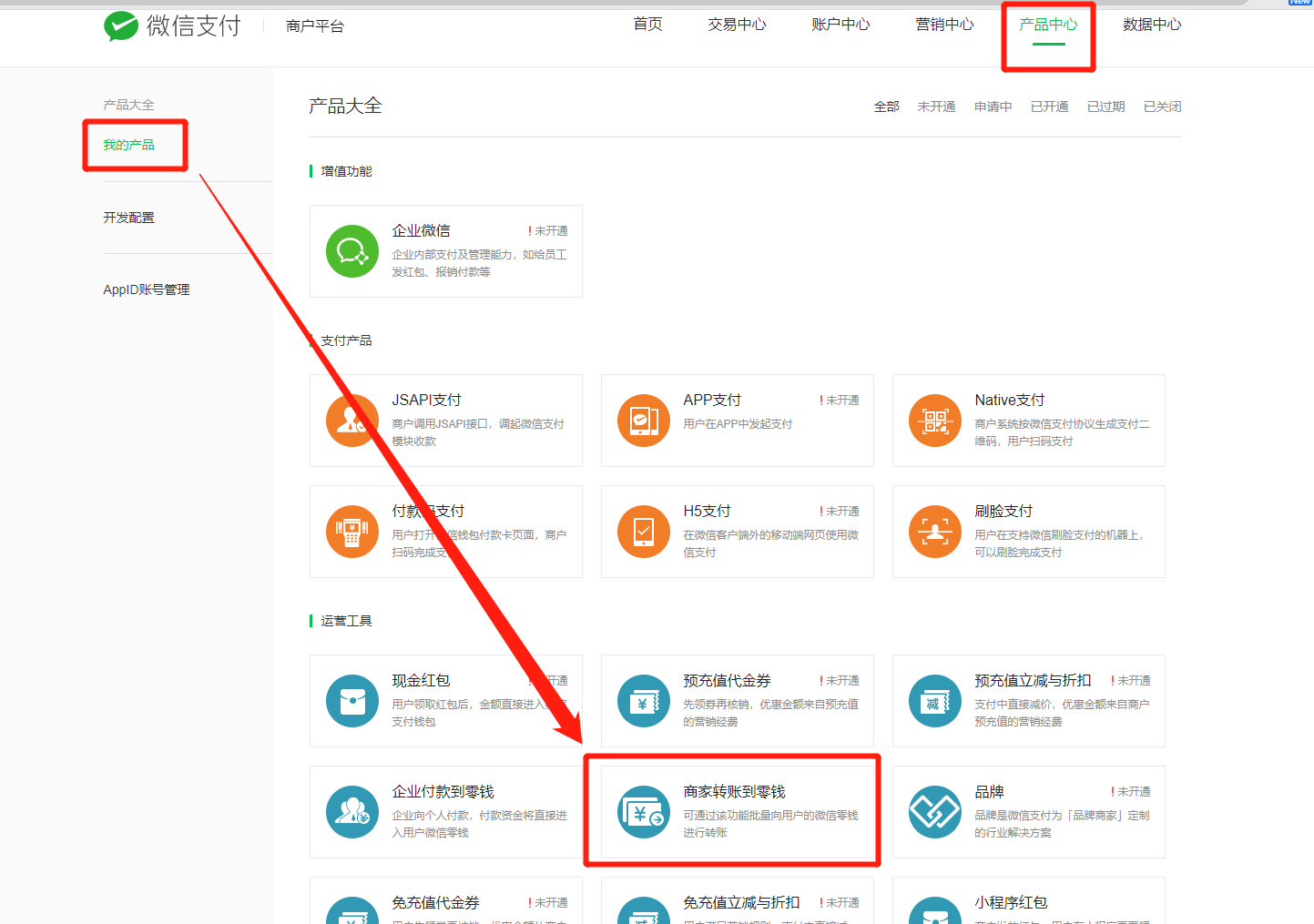Click 未开通 status on 品牌 card
Screen dimensions: 1314x924
(x=1131, y=792)
